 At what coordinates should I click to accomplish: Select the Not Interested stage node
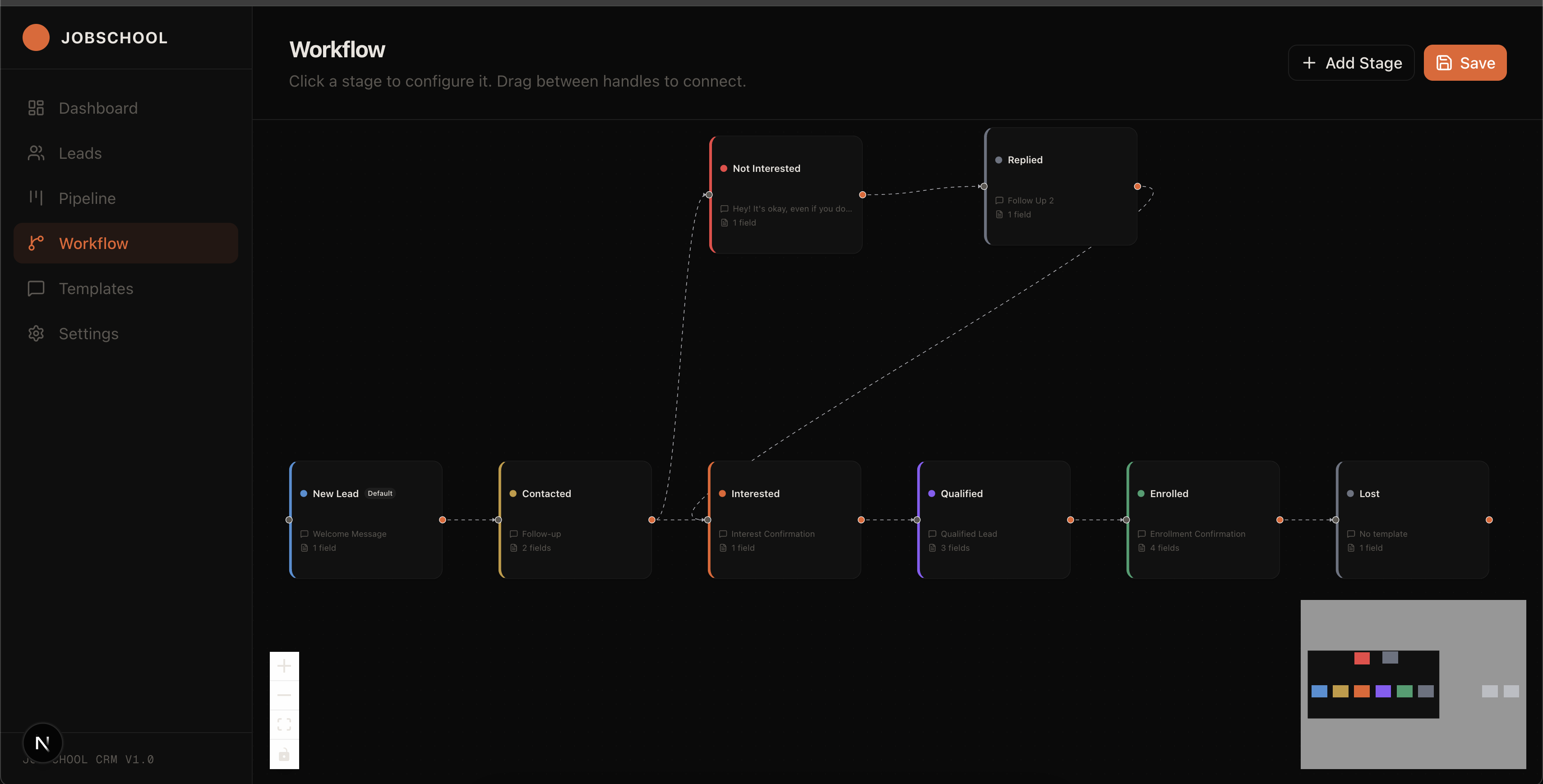pyautogui.click(x=786, y=195)
